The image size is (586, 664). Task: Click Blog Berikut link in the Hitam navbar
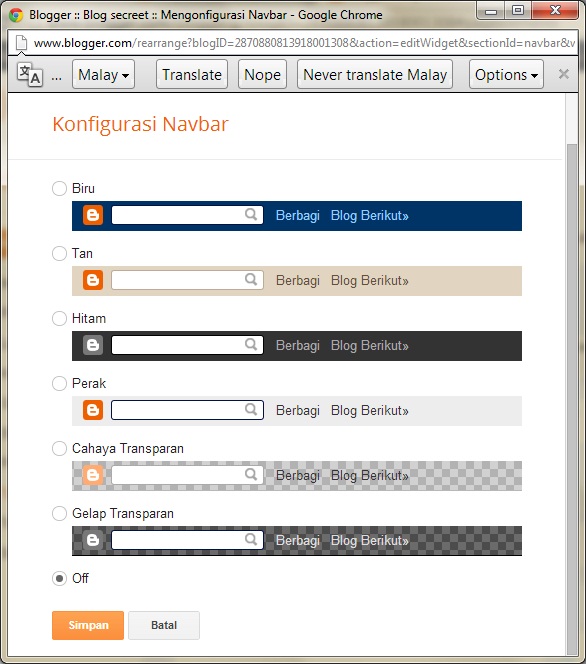[370, 346]
